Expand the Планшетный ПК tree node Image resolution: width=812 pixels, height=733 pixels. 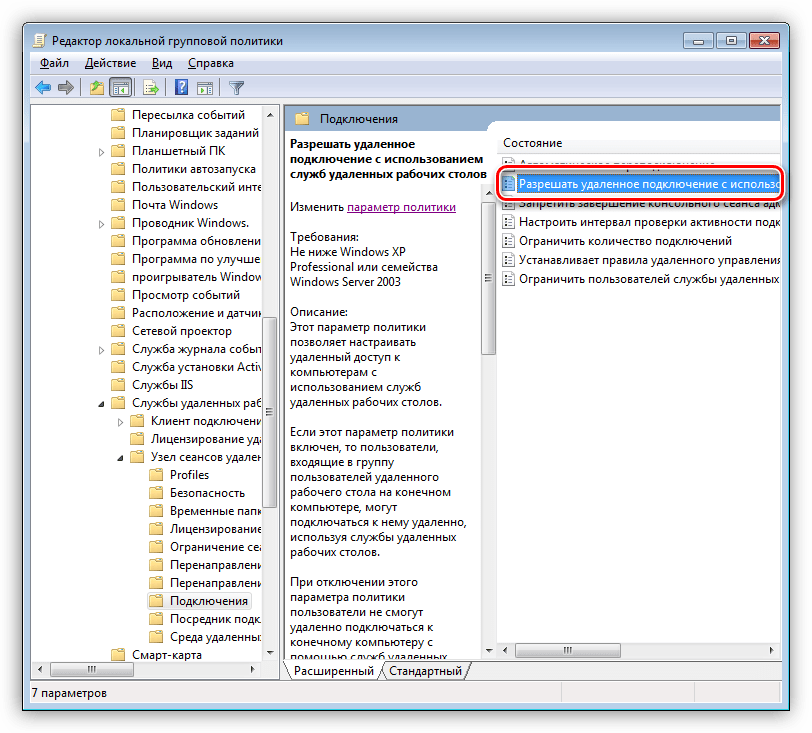[x=102, y=152]
